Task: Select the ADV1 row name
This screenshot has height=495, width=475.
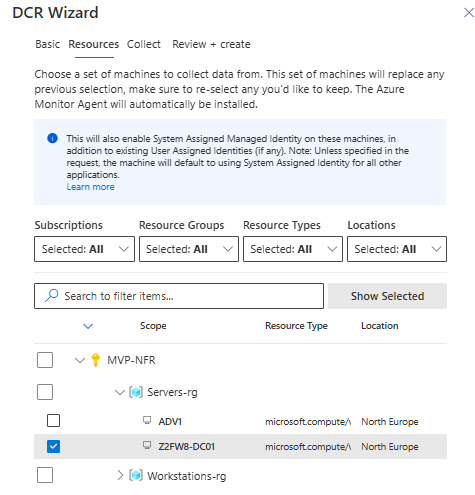Action: coord(170,422)
